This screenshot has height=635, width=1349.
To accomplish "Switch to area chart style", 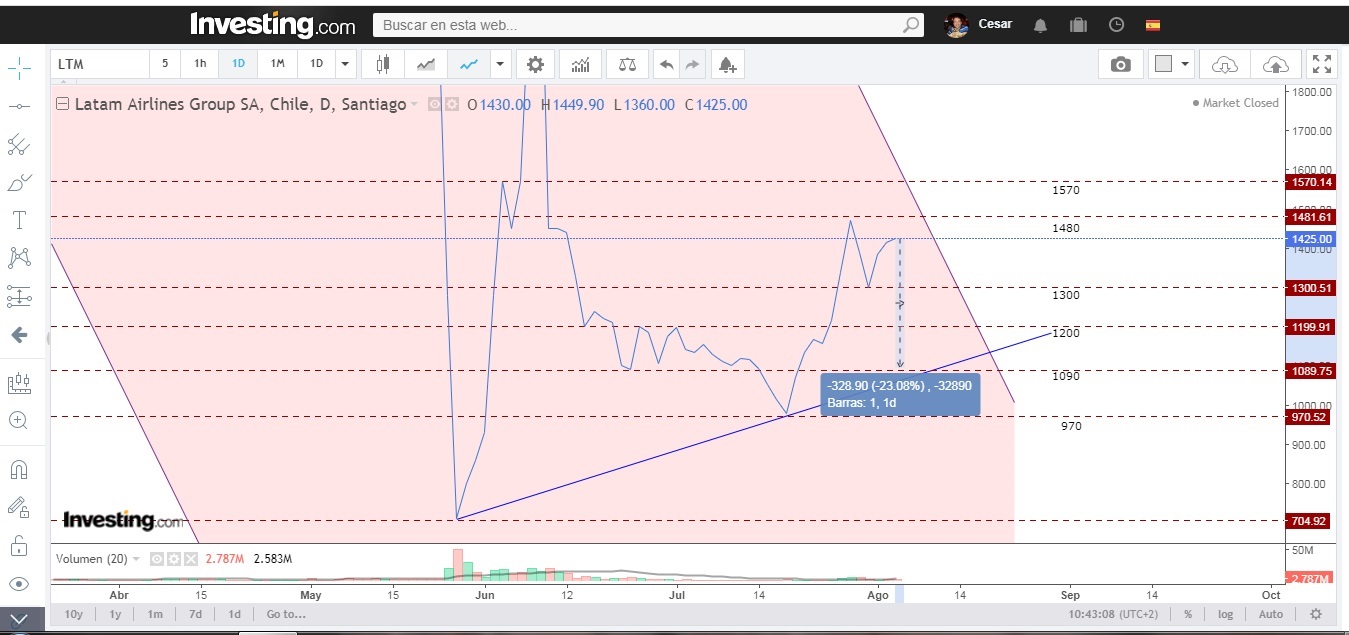I will pos(426,64).
